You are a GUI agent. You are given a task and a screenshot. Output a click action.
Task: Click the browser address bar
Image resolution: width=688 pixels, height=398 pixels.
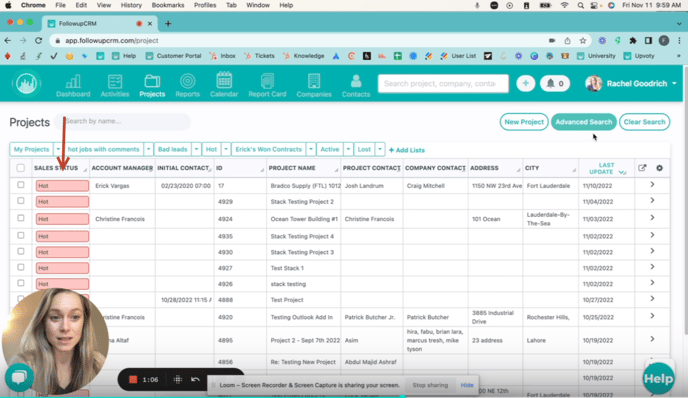click(298, 40)
